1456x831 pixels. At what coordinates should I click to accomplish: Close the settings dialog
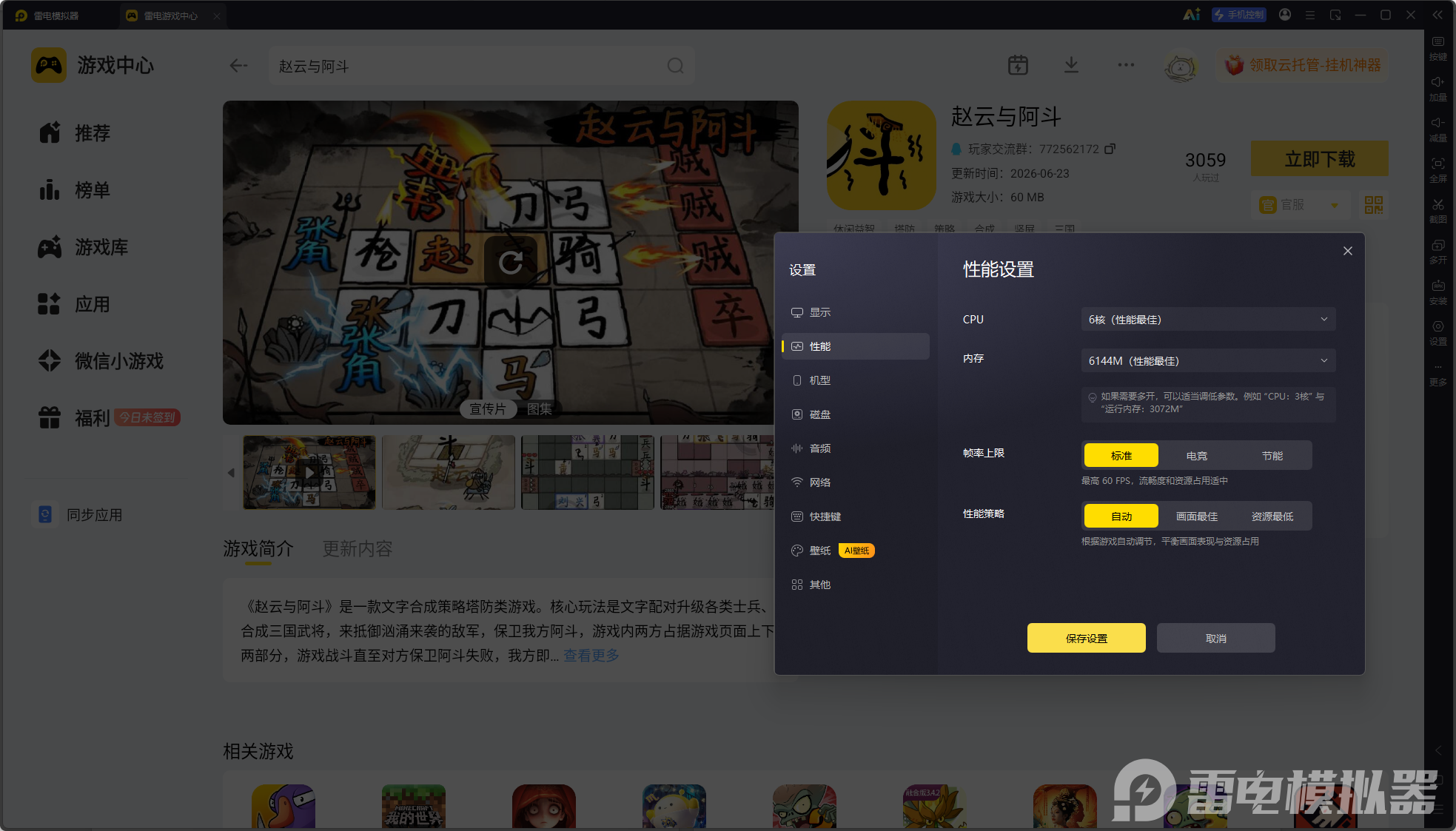pyautogui.click(x=1347, y=251)
